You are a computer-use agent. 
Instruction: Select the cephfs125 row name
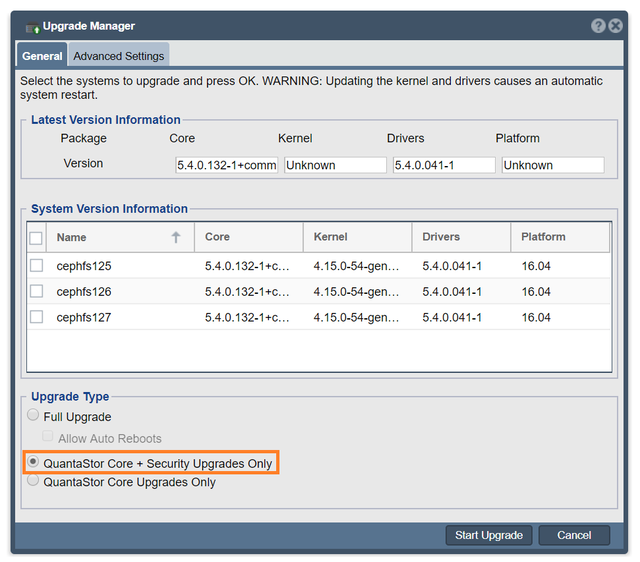[84, 266]
